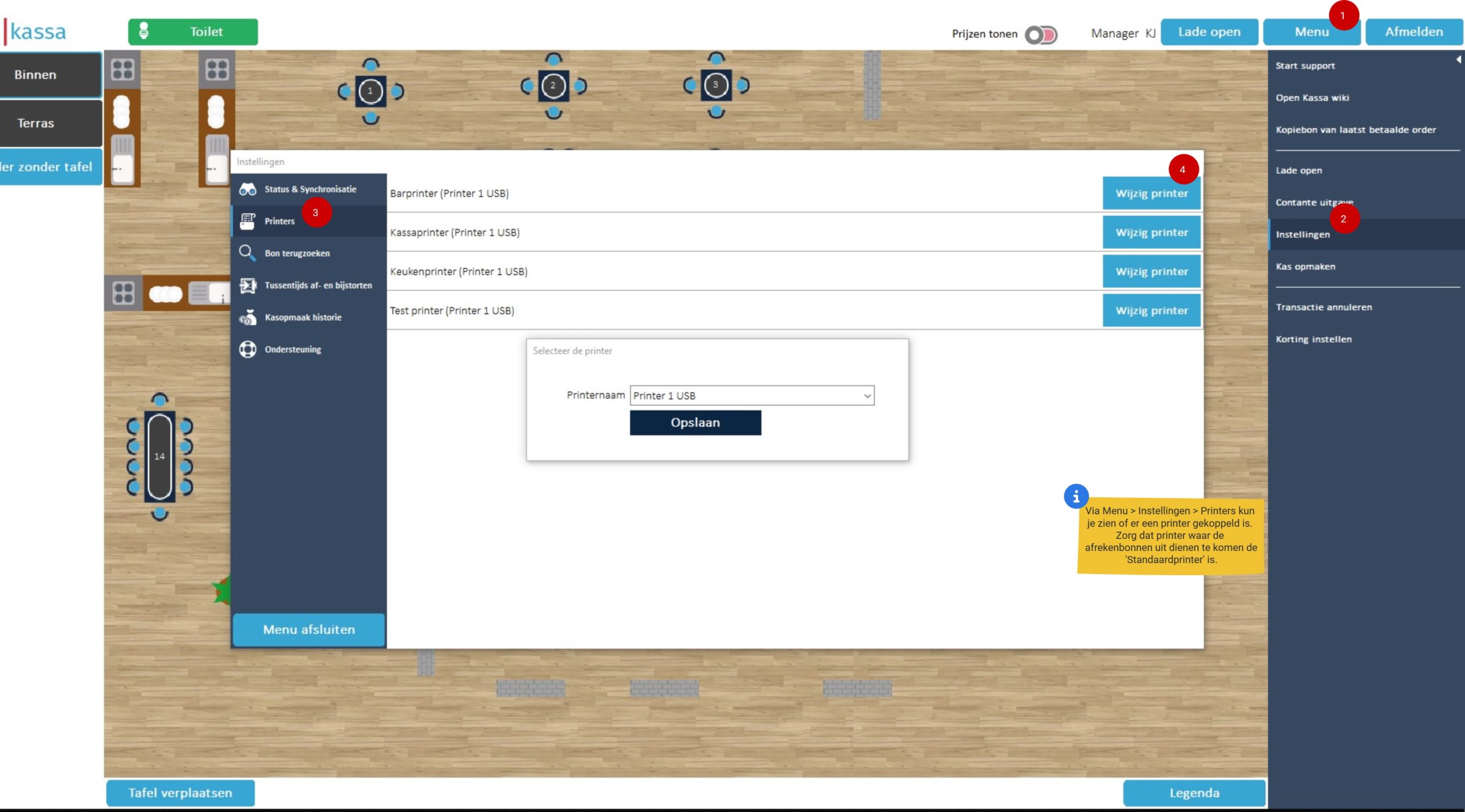This screenshot has width=1465, height=812.
Task: Click the money bag Kasopmaak historie icon
Action: (x=247, y=317)
